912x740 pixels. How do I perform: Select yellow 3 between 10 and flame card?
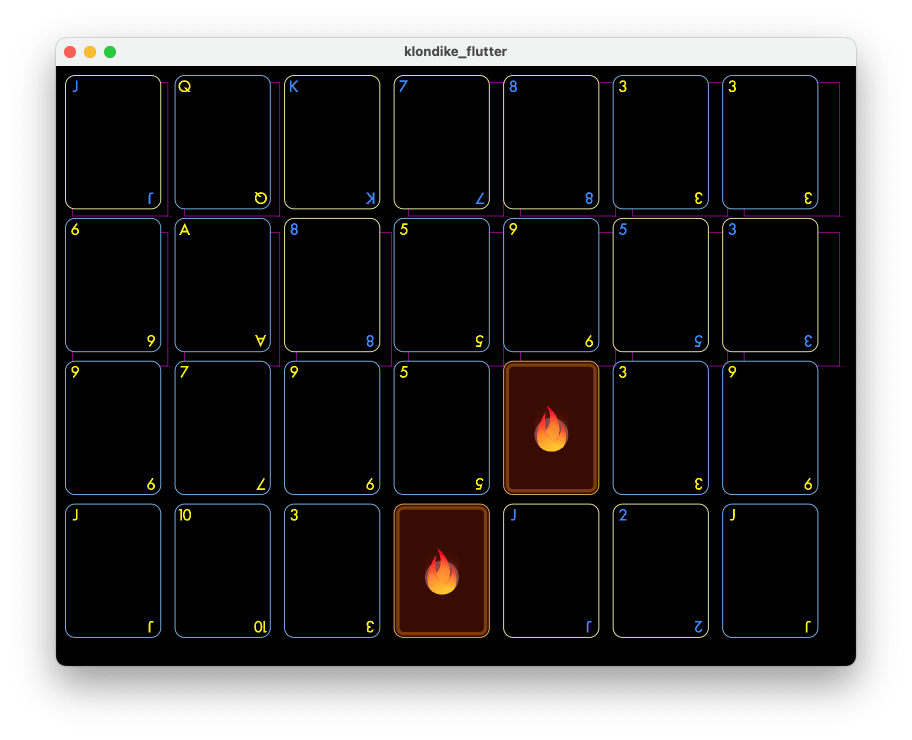point(332,571)
